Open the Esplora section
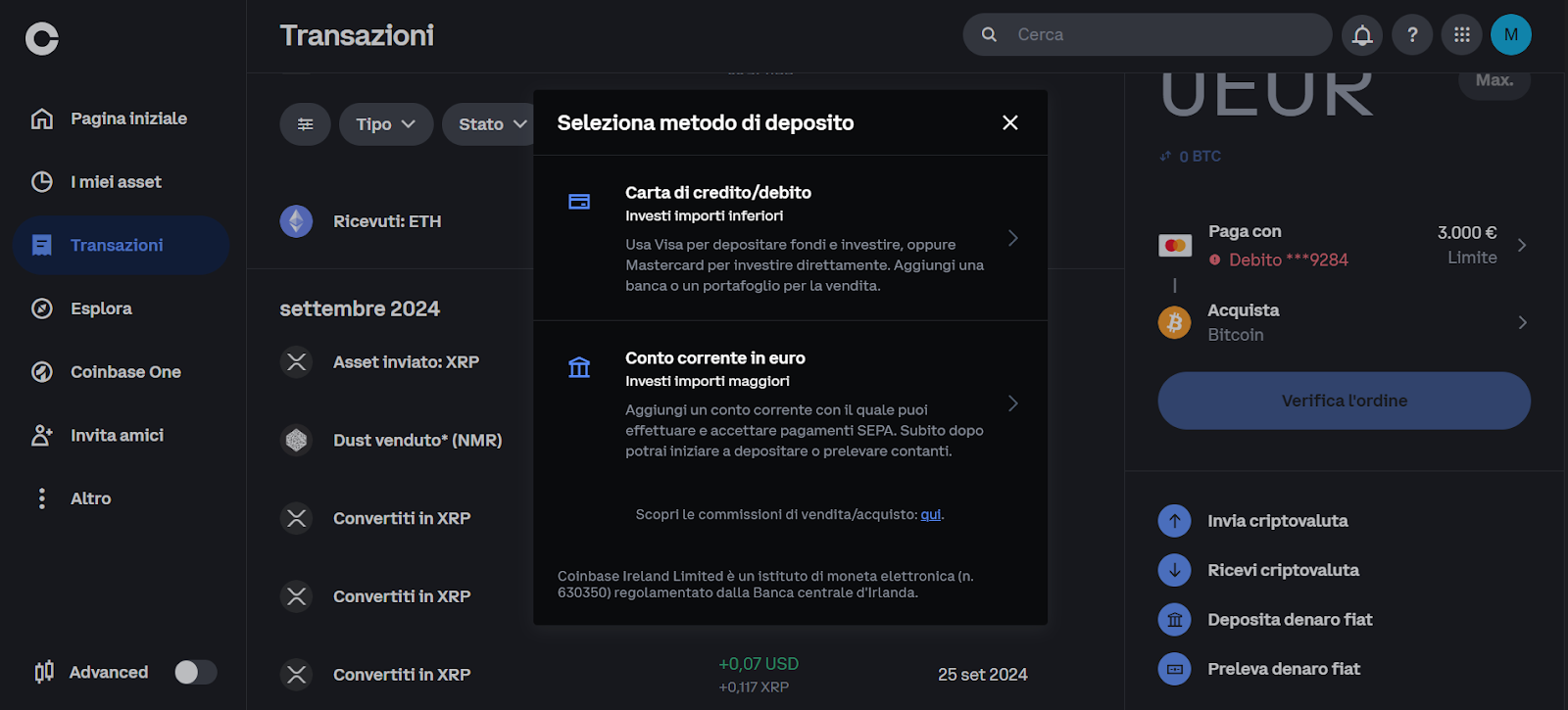 pos(122,308)
